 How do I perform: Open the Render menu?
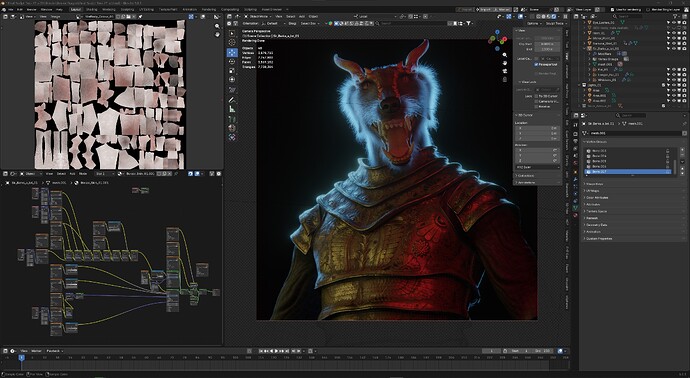[31, 9]
